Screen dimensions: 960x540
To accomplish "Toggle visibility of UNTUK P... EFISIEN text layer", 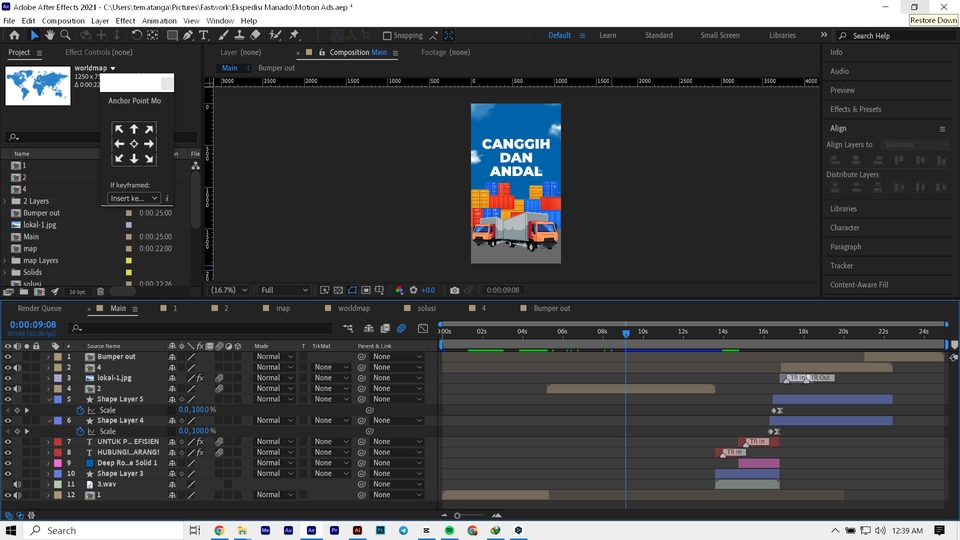I will coord(8,441).
